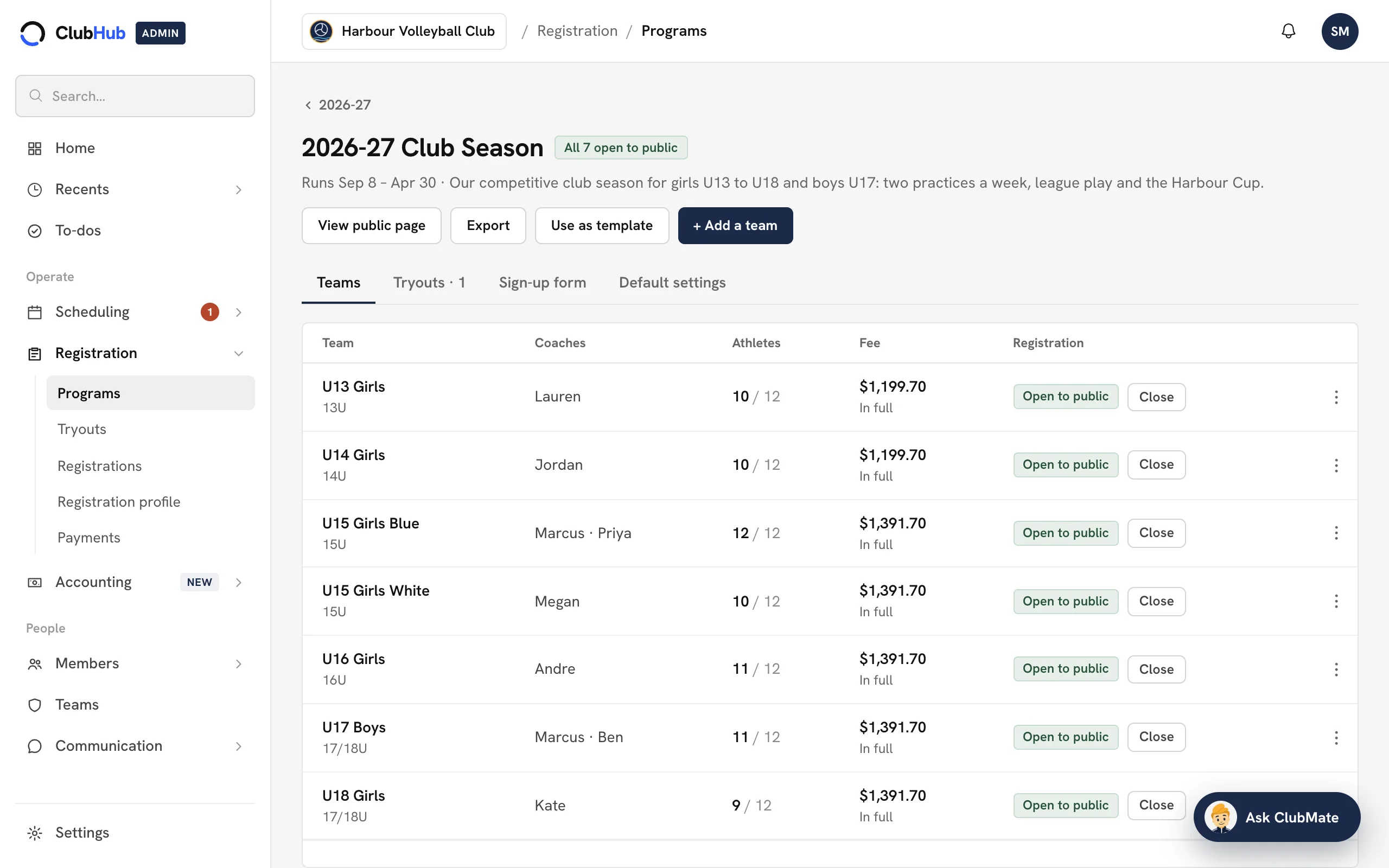Click the Registration clipboard icon
Image resolution: width=1389 pixels, height=868 pixels.
(34, 354)
